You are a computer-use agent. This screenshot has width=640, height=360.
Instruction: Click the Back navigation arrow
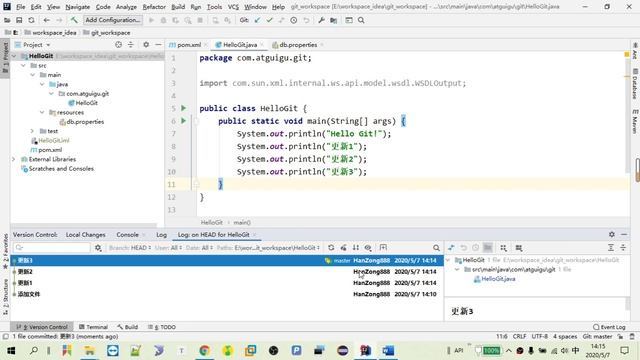coord(47,20)
